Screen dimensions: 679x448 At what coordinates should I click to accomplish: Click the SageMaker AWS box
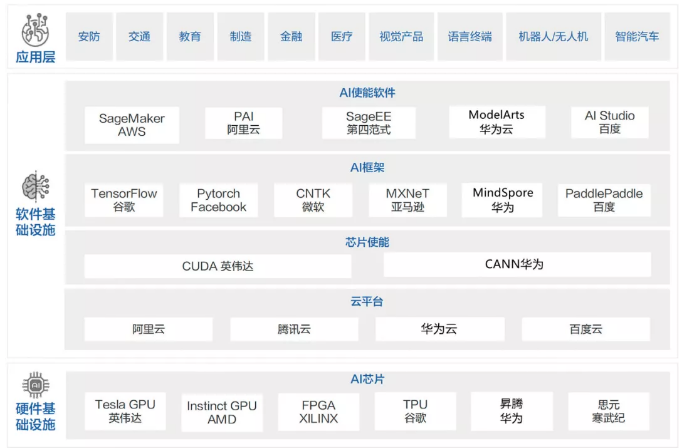point(132,125)
